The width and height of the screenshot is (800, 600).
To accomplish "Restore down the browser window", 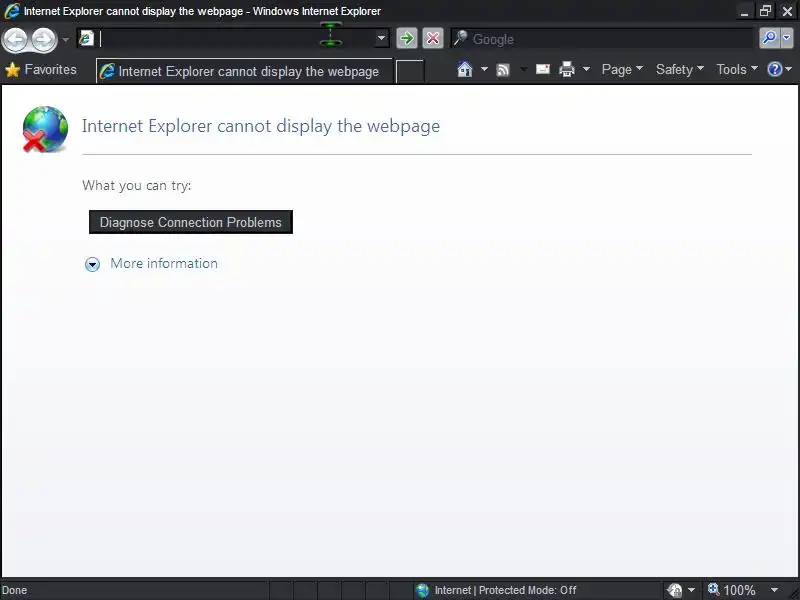I will [765, 11].
